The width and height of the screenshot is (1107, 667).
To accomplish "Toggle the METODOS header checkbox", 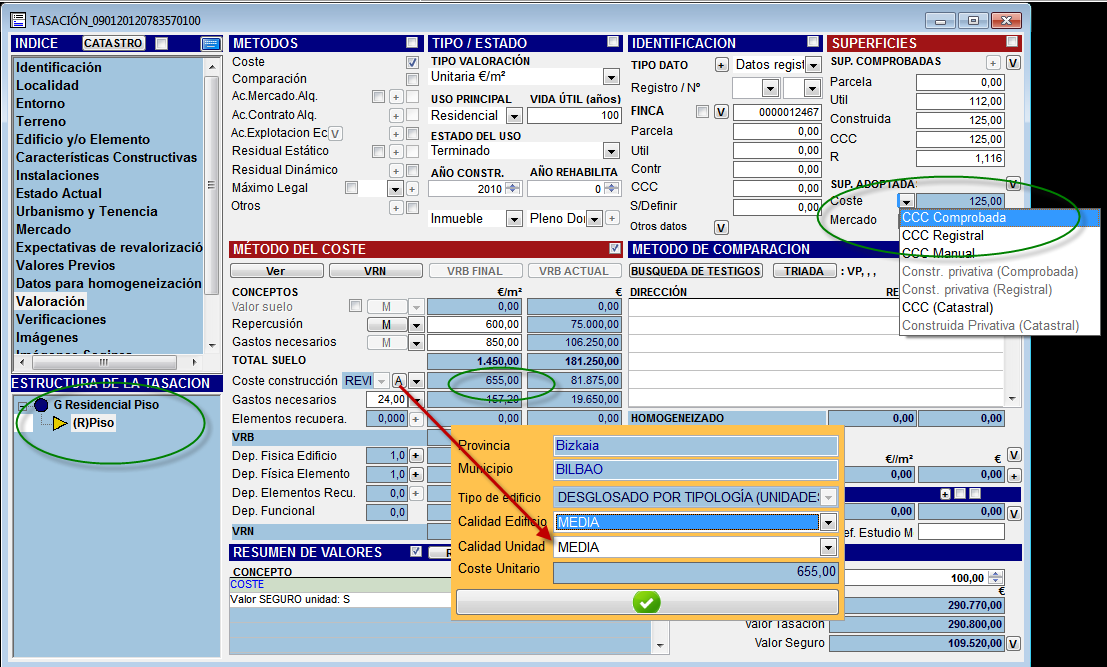I will (x=412, y=42).
